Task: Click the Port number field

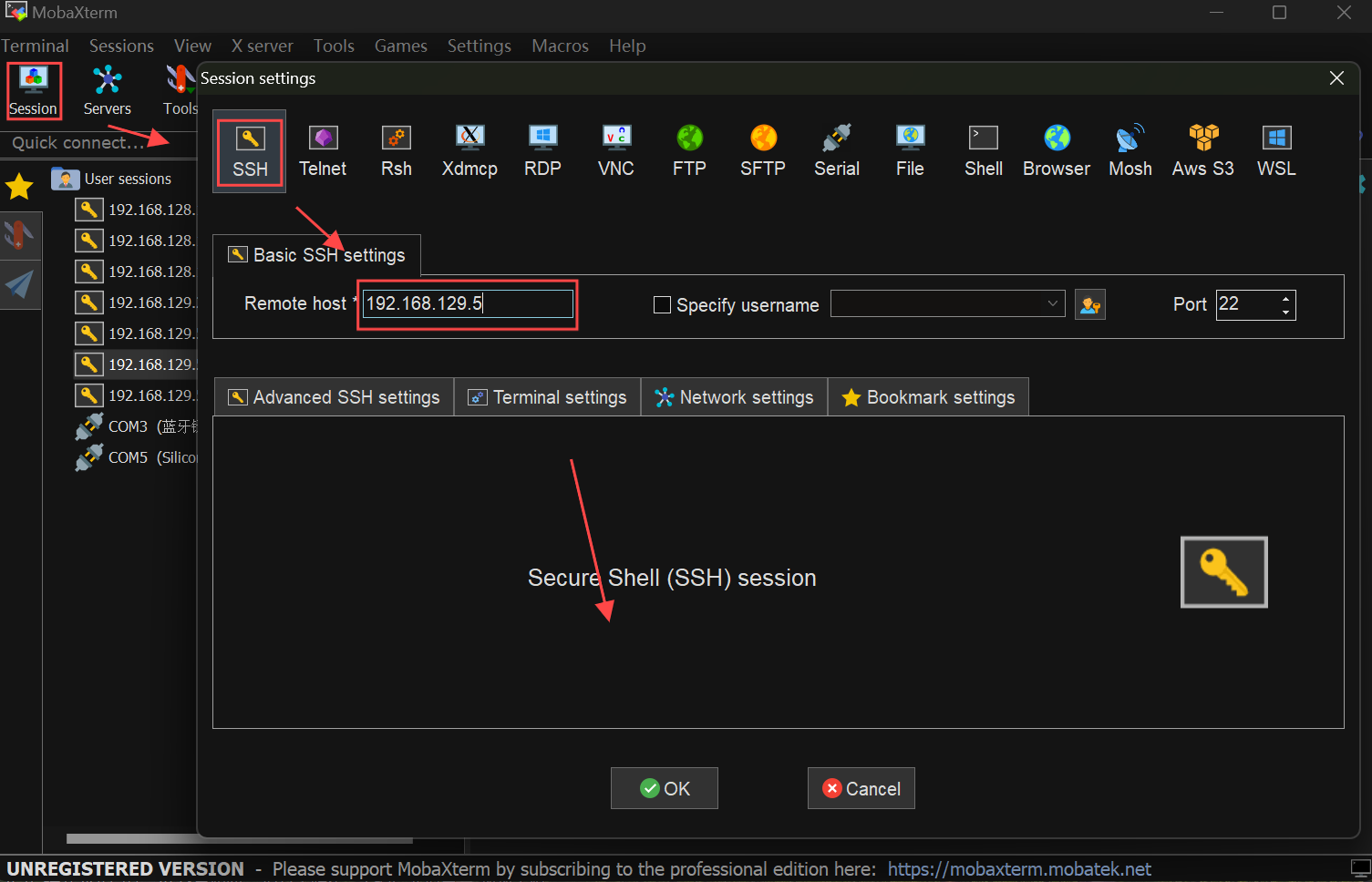Action: (1246, 304)
